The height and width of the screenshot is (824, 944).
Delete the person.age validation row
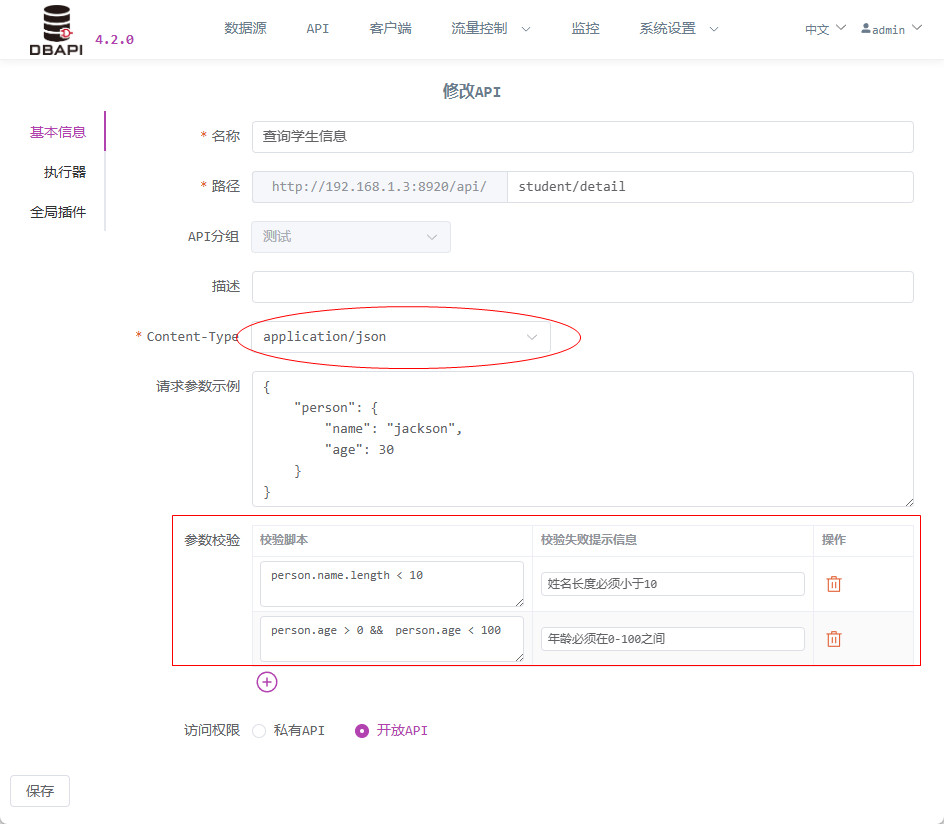834,639
